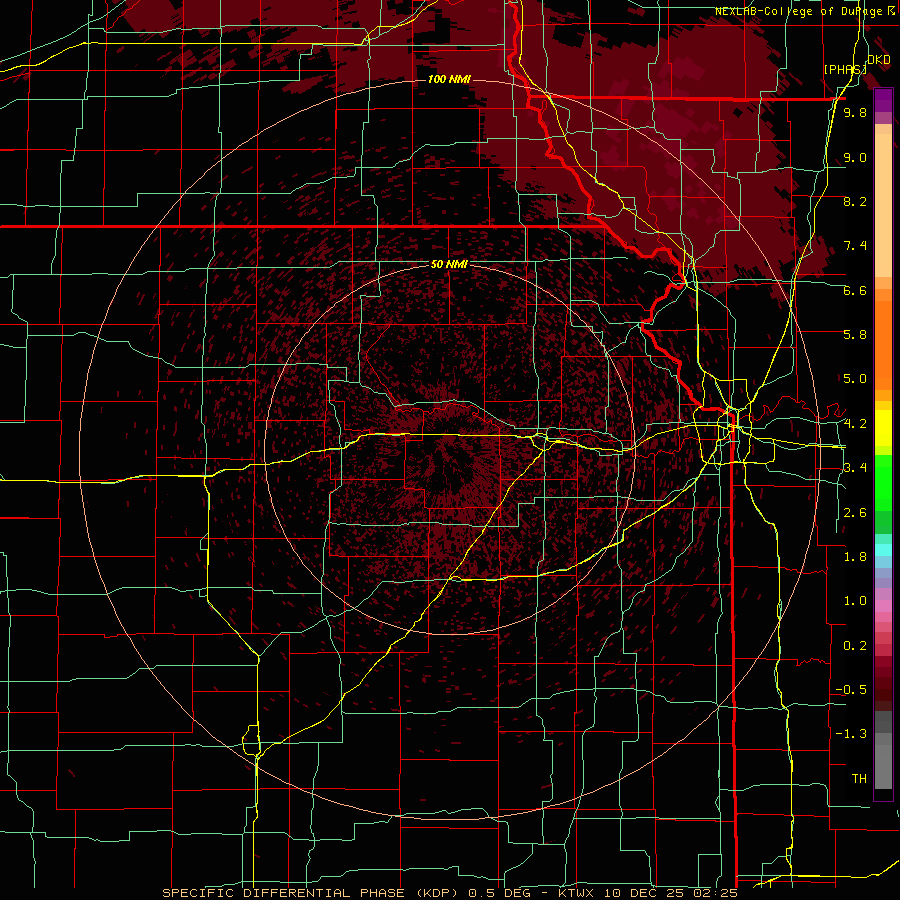
Task: Select the 3.4 value on the scale
Action: [855, 468]
